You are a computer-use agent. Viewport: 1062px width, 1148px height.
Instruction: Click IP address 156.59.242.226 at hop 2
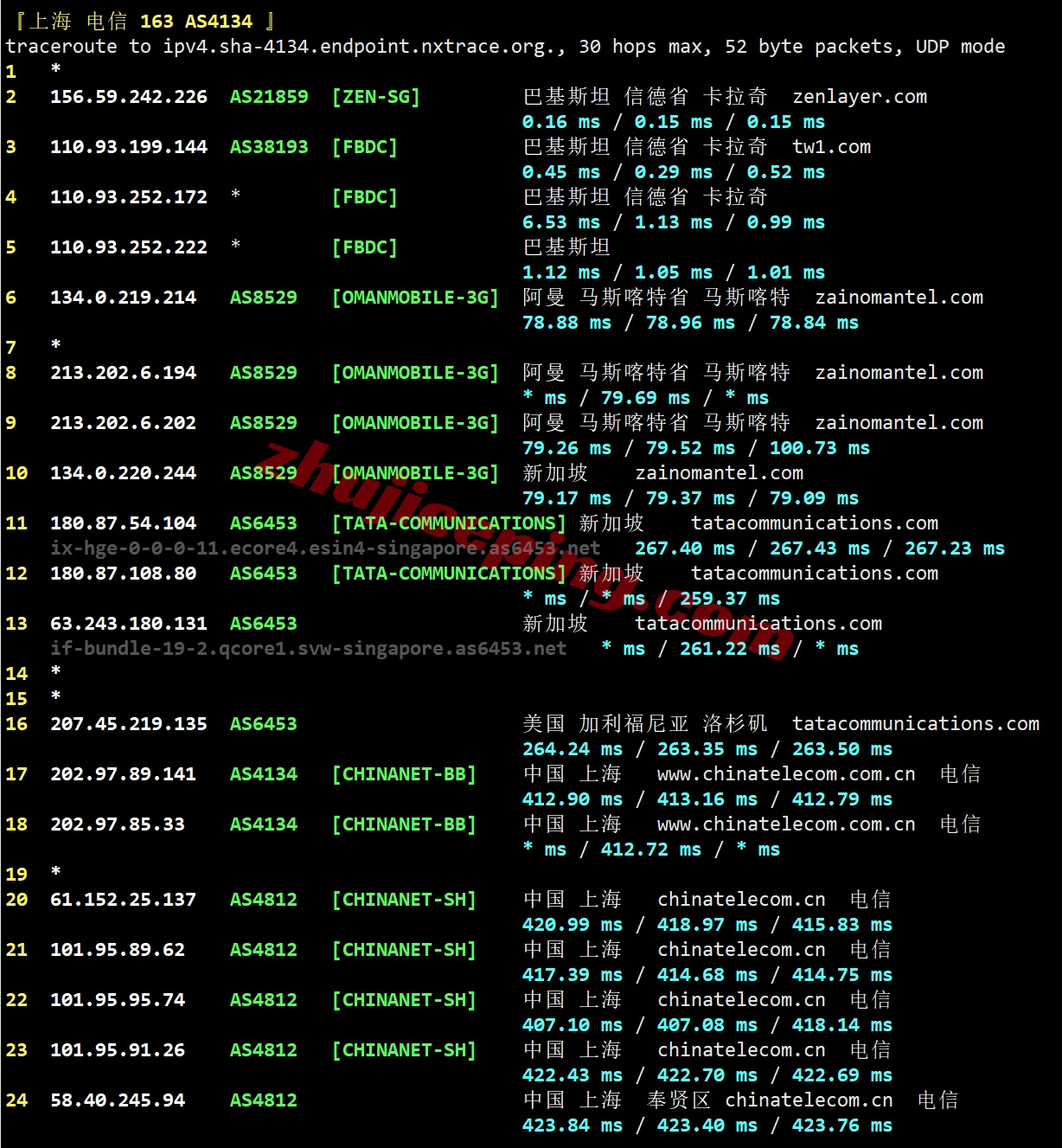(129, 97)
